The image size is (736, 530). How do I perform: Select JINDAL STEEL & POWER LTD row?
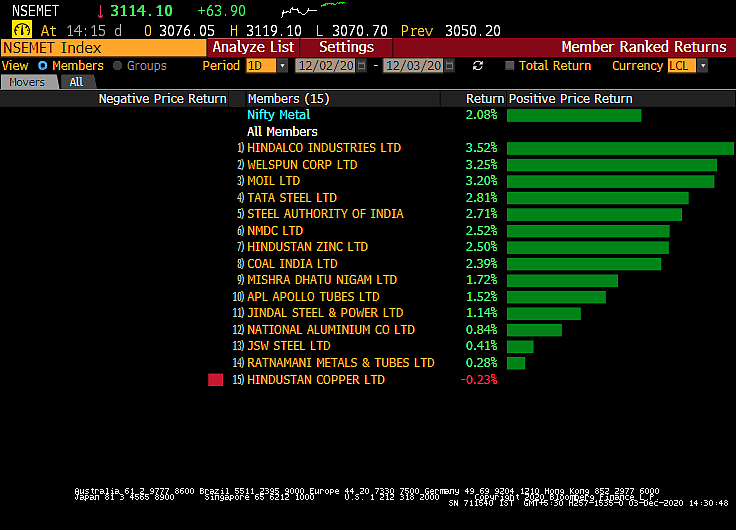coord(325,313)
